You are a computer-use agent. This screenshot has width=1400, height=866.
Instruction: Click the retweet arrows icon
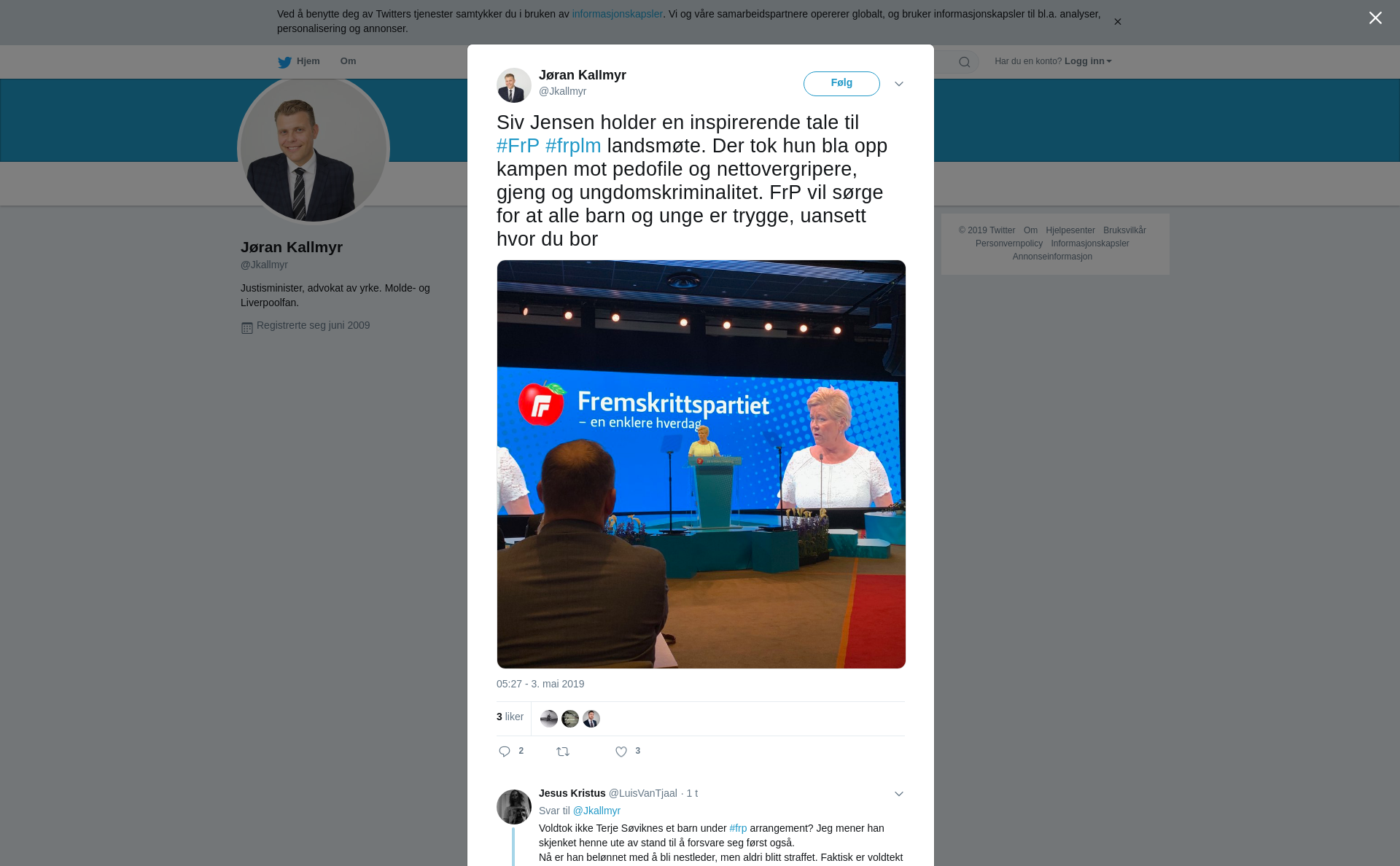(x=563, y=752)
